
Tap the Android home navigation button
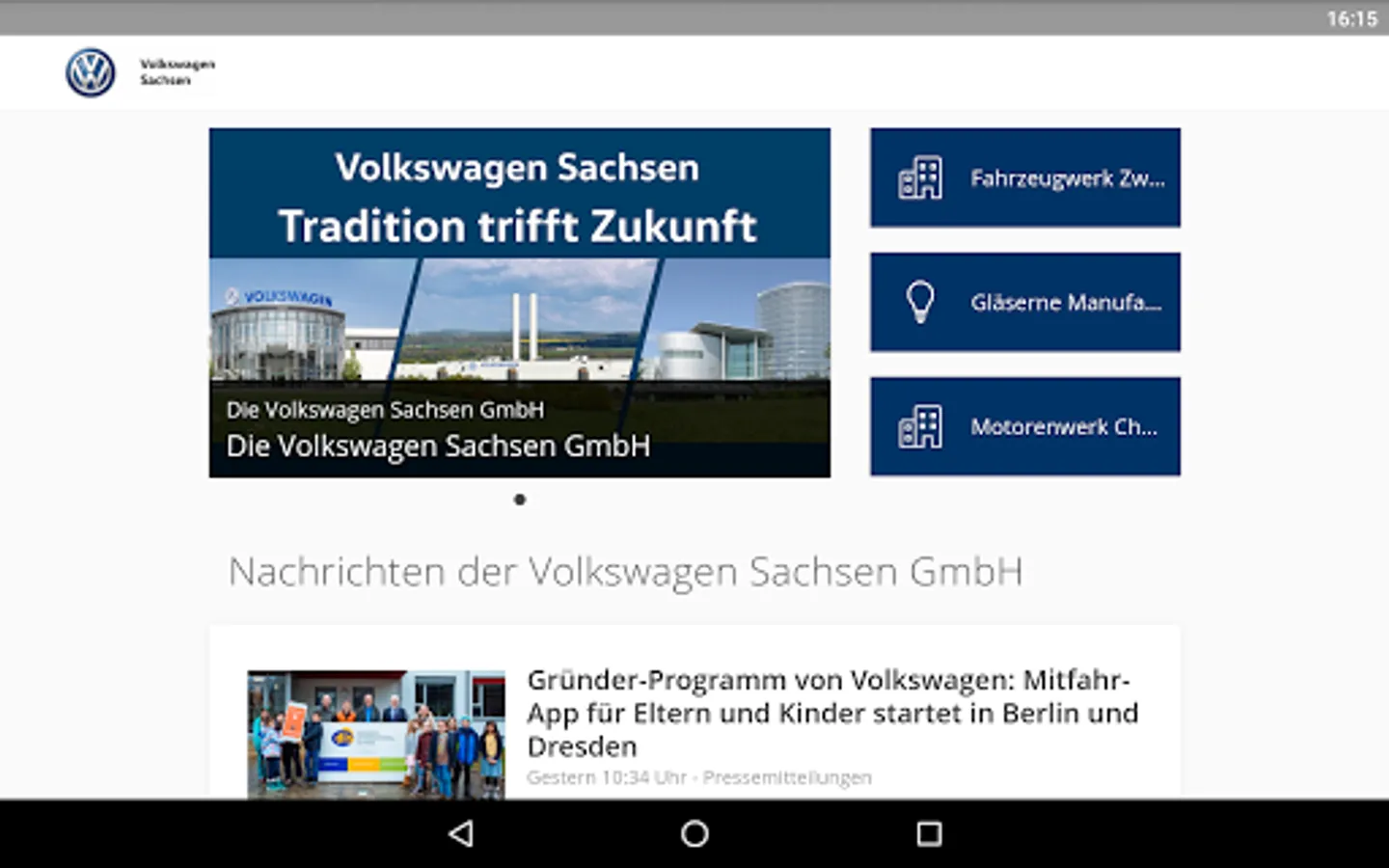694,833
